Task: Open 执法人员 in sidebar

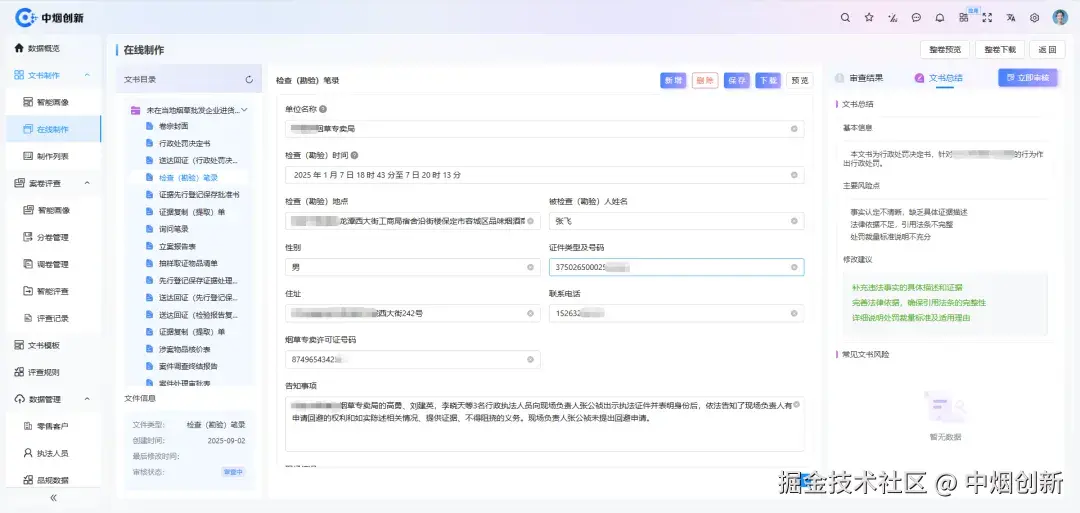Action: pyautogui.click(x=54, y=453)
